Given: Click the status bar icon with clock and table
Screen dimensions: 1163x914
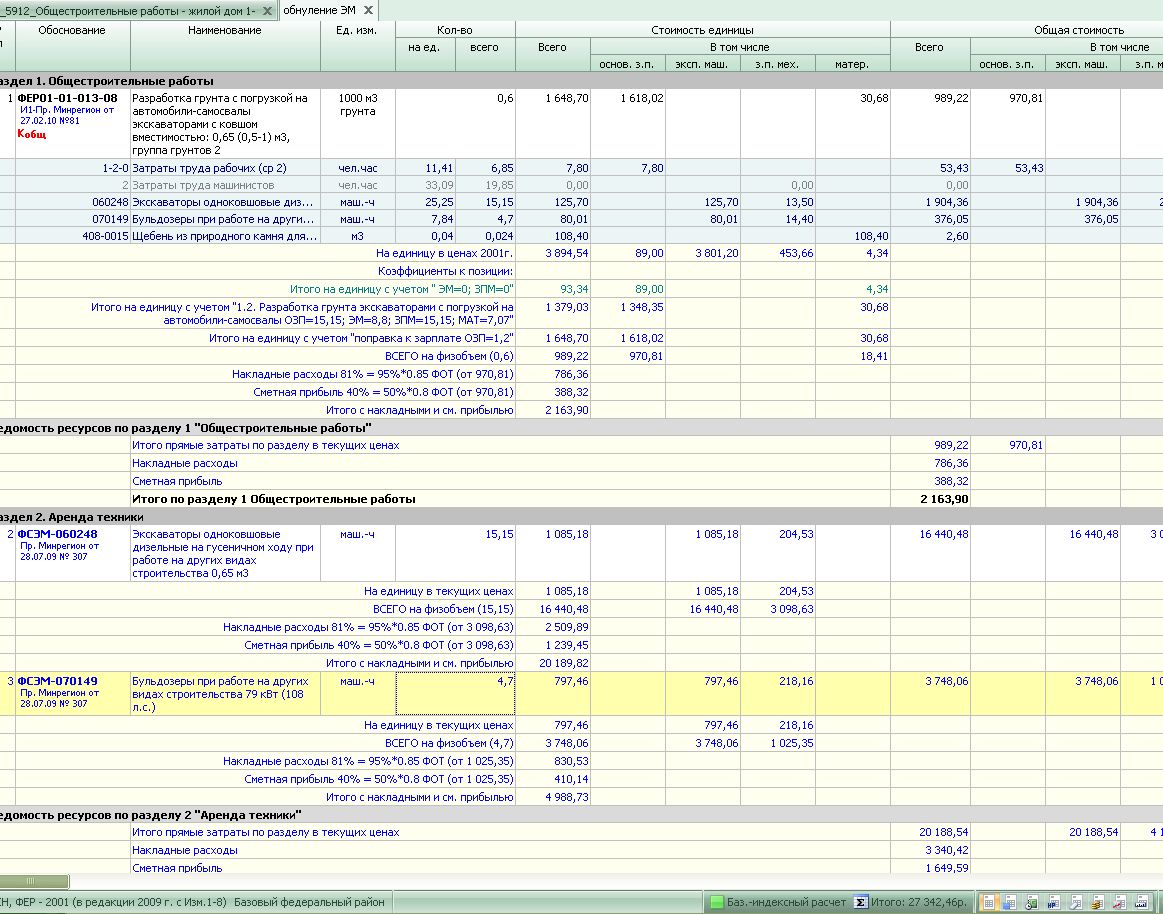Looking at the screenshot, I should 1032,903.
